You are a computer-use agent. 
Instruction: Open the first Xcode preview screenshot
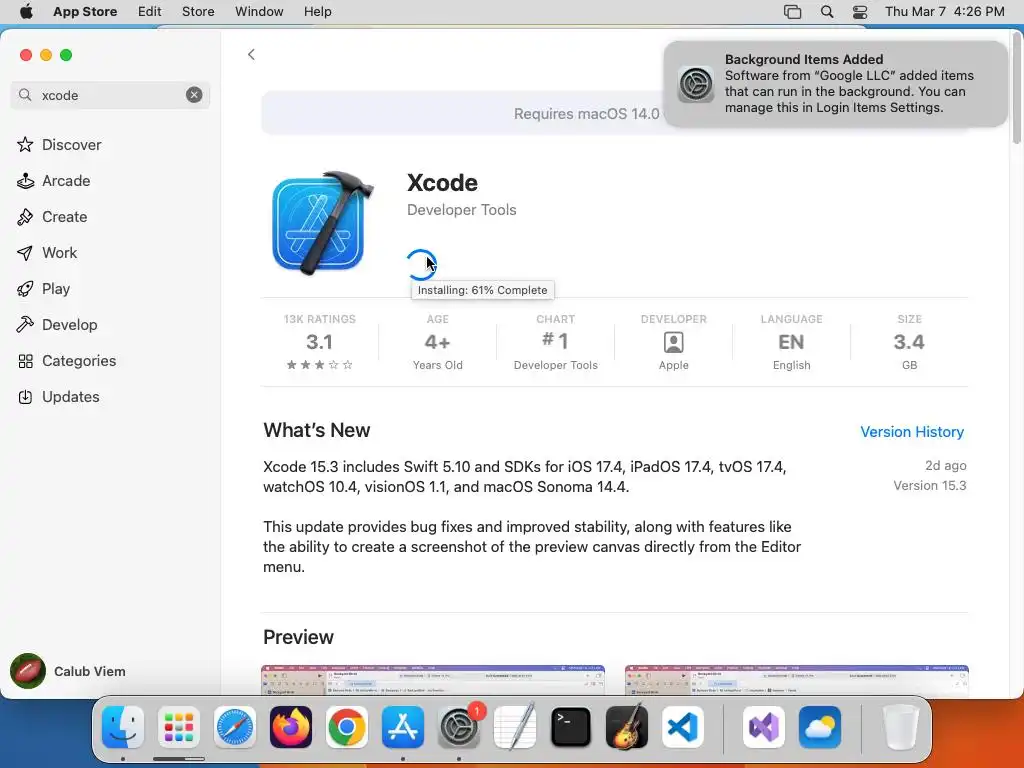pyautogui.click(x=432, y=680)
